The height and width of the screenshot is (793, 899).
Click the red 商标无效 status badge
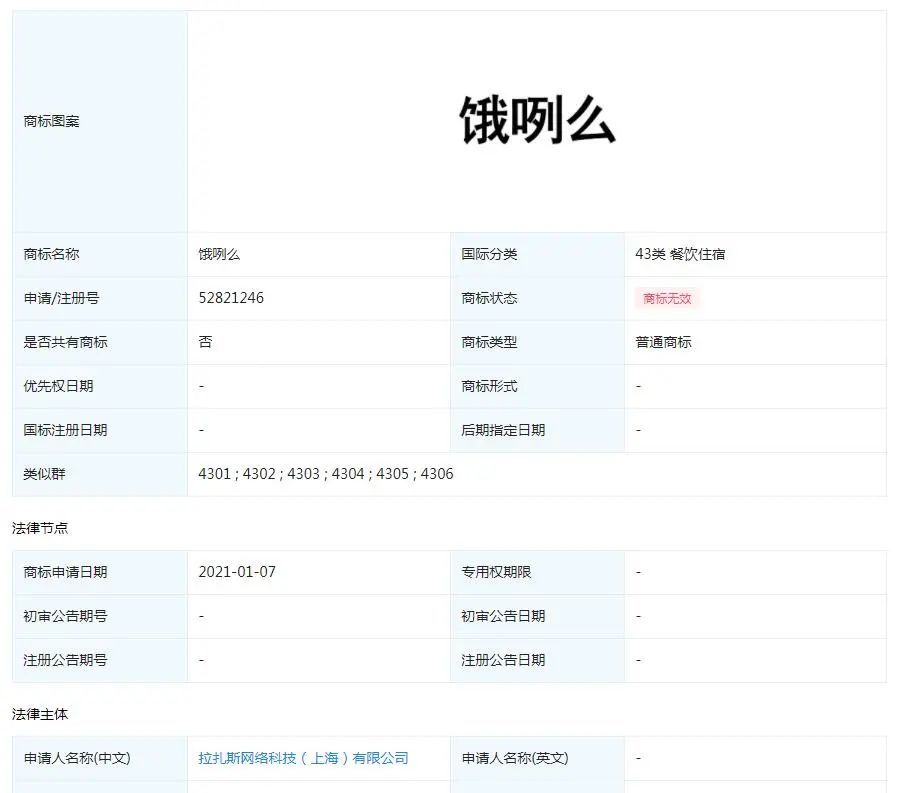666,298
